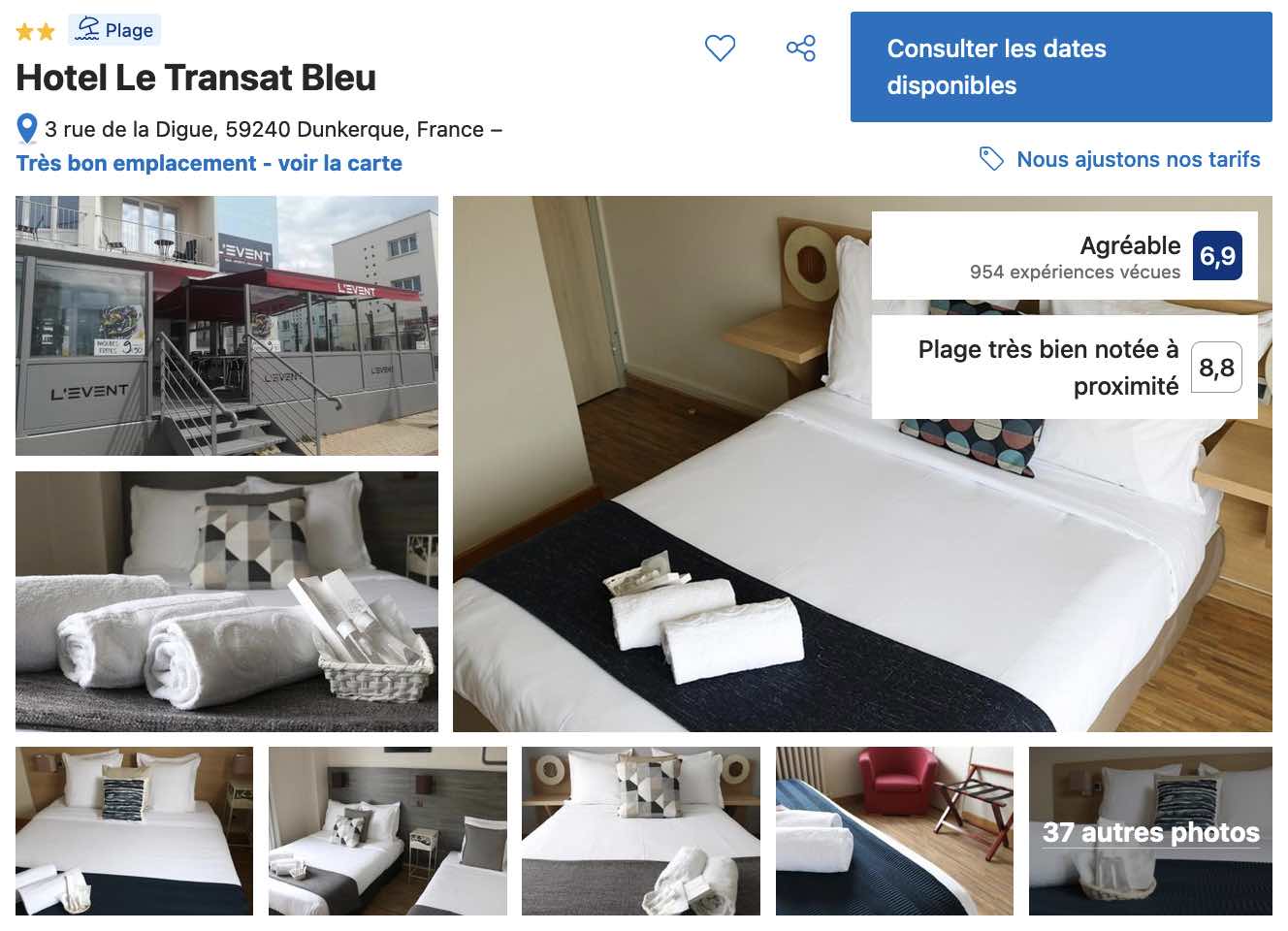Click 'Plage très bien notée à proximité' card
Image resolution: width=1288 pixels, height=931 pixels.
pos(1065,368)
